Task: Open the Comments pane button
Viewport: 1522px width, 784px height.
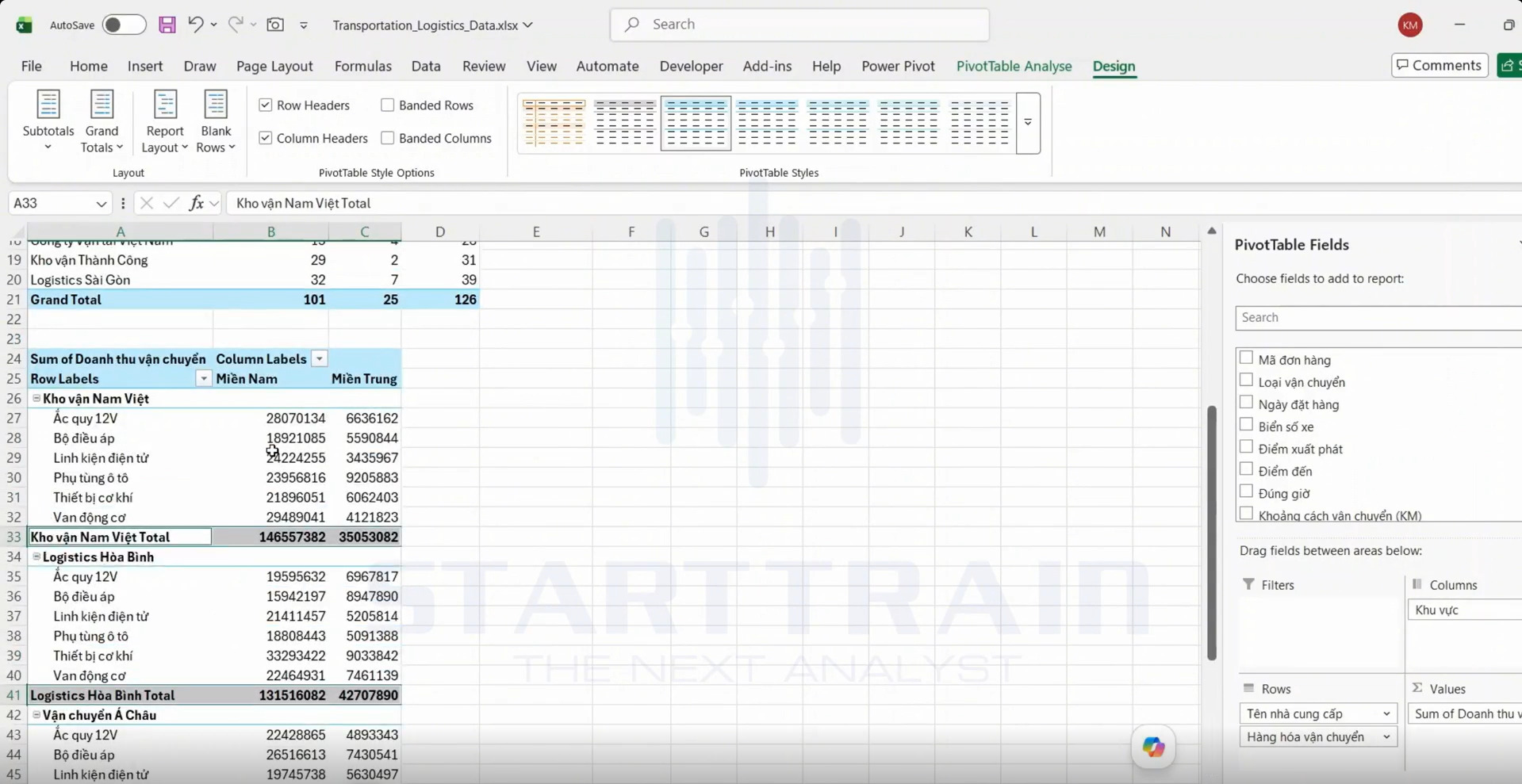Action: point(1439,65)
